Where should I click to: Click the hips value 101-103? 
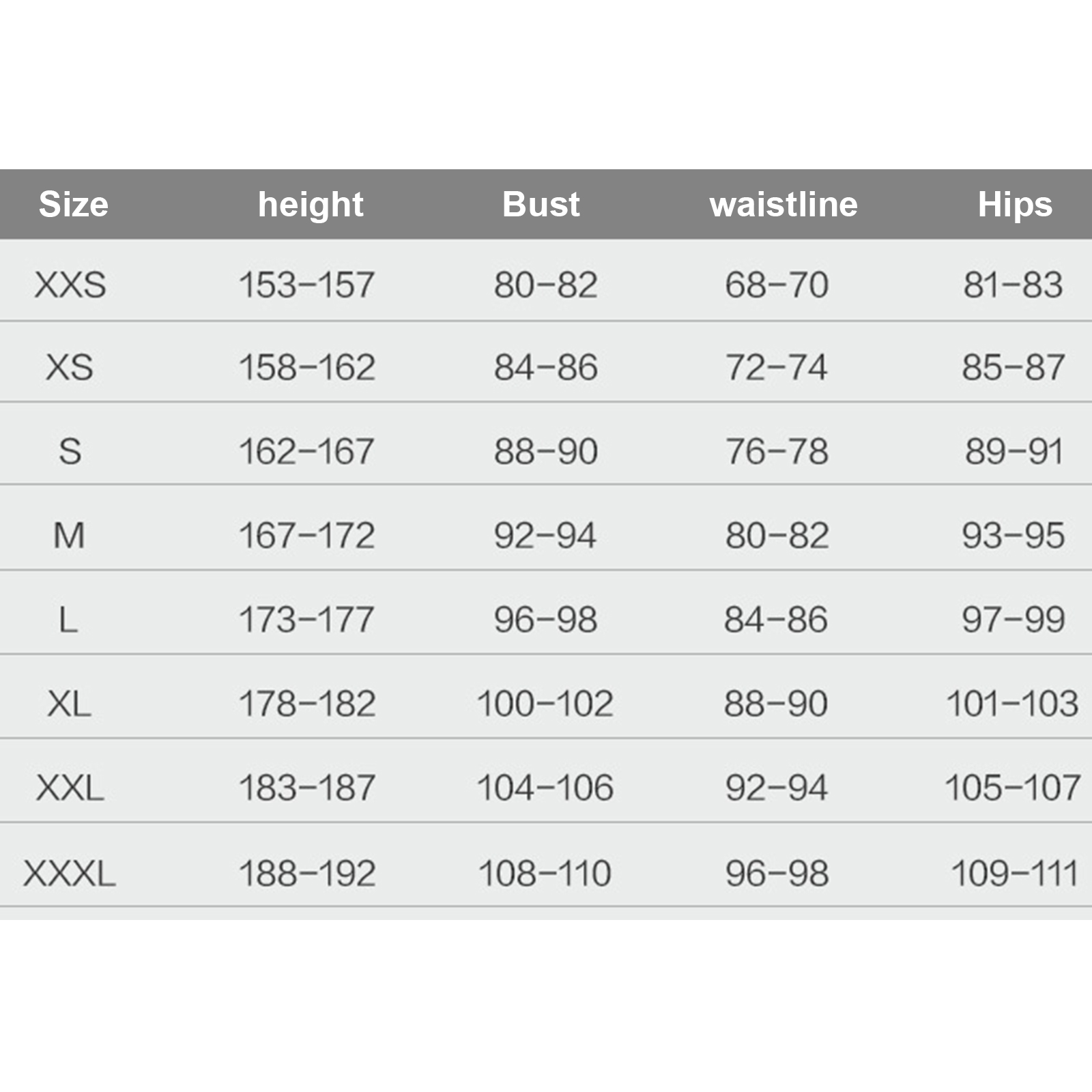[x=1012, y=704]
